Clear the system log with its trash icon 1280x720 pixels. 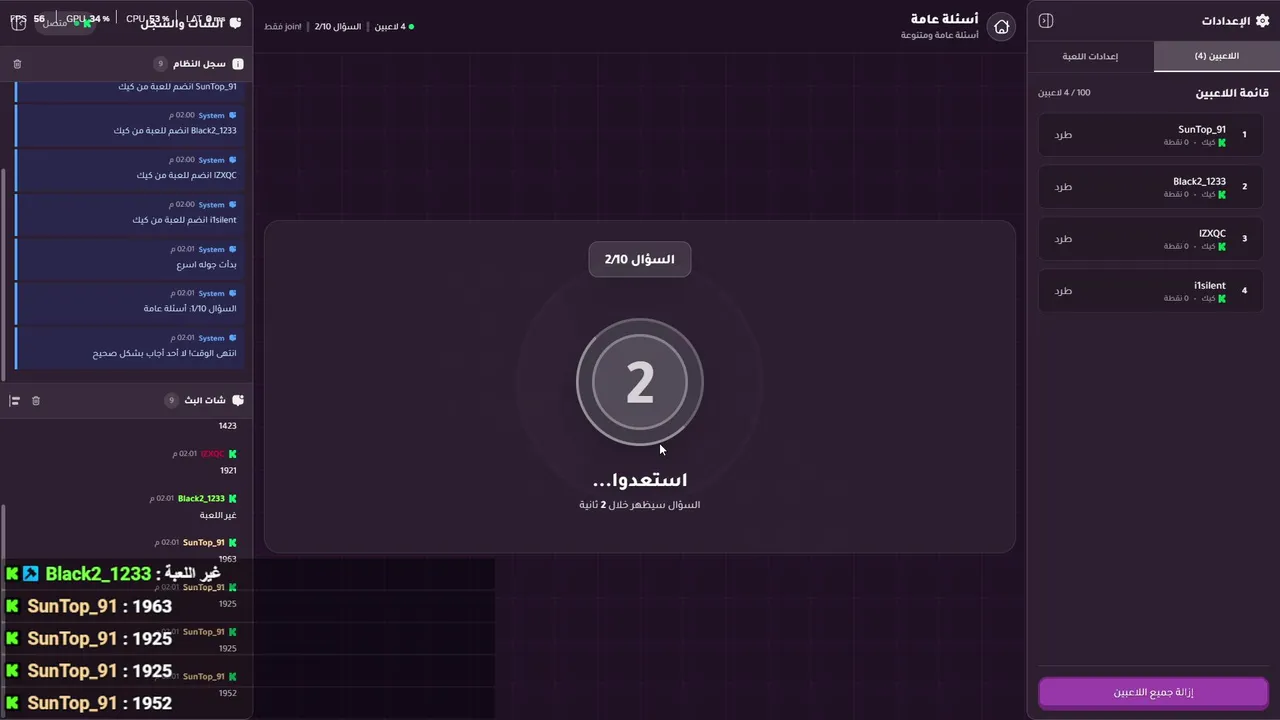pyautogui.click(x=17, y=64)
